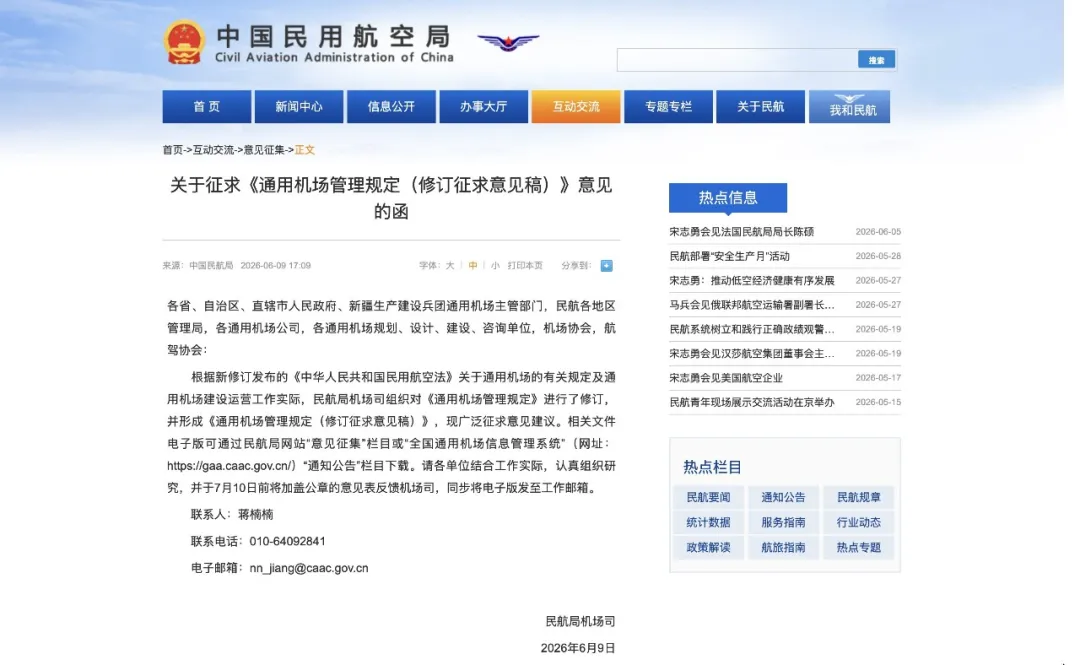The height and width of the screenshot is (665, 1080).
Task: Click the 热点专题 hot column button
Action: 858,547
